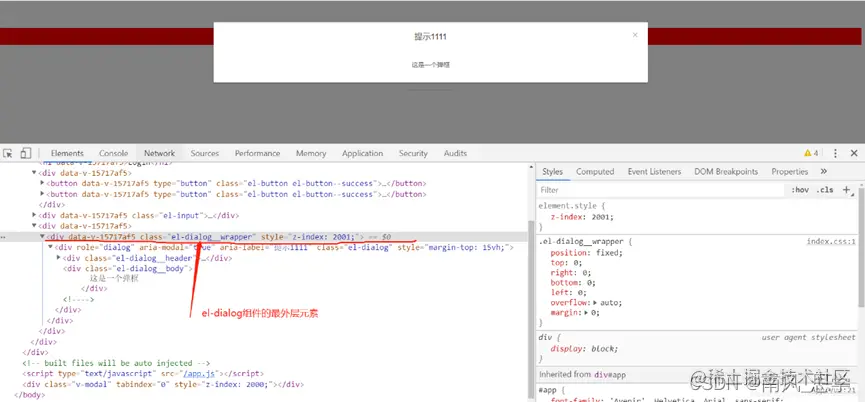Switch to the Console tab
865x402 pixels.
point(114,153)
